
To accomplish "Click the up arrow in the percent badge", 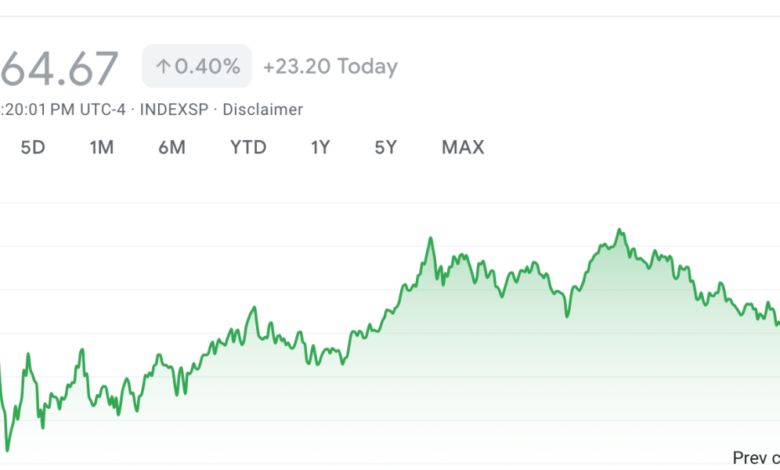I will point(163,67).
